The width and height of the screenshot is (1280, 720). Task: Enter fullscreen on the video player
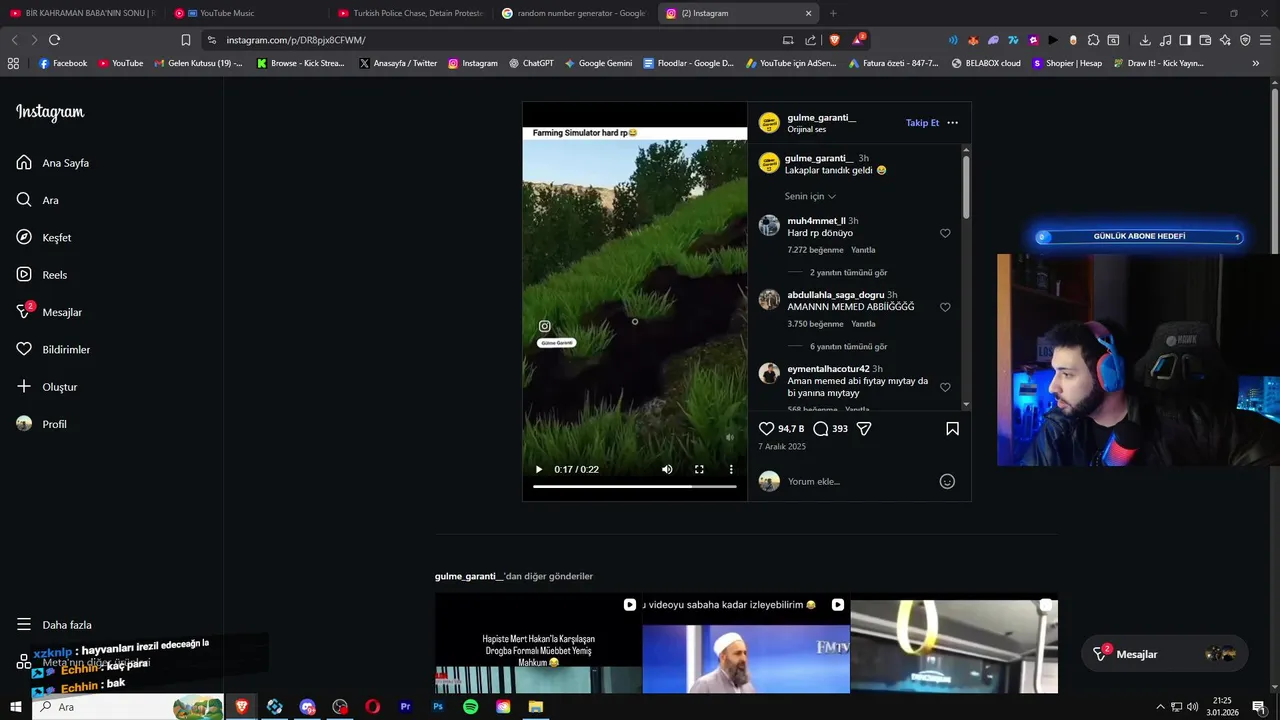[x=699, y=469]
